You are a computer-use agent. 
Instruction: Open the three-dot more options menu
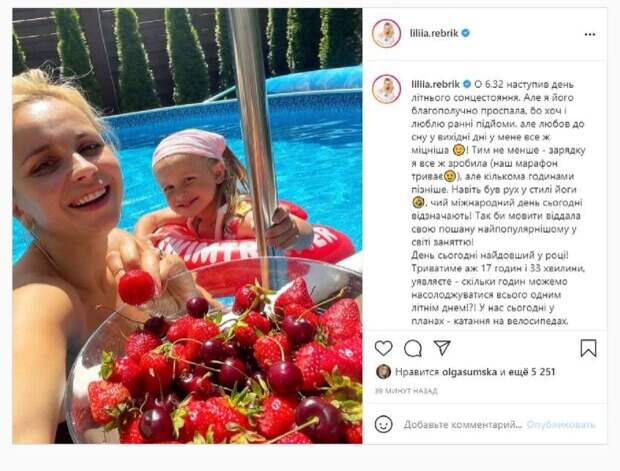click(590, 34)
